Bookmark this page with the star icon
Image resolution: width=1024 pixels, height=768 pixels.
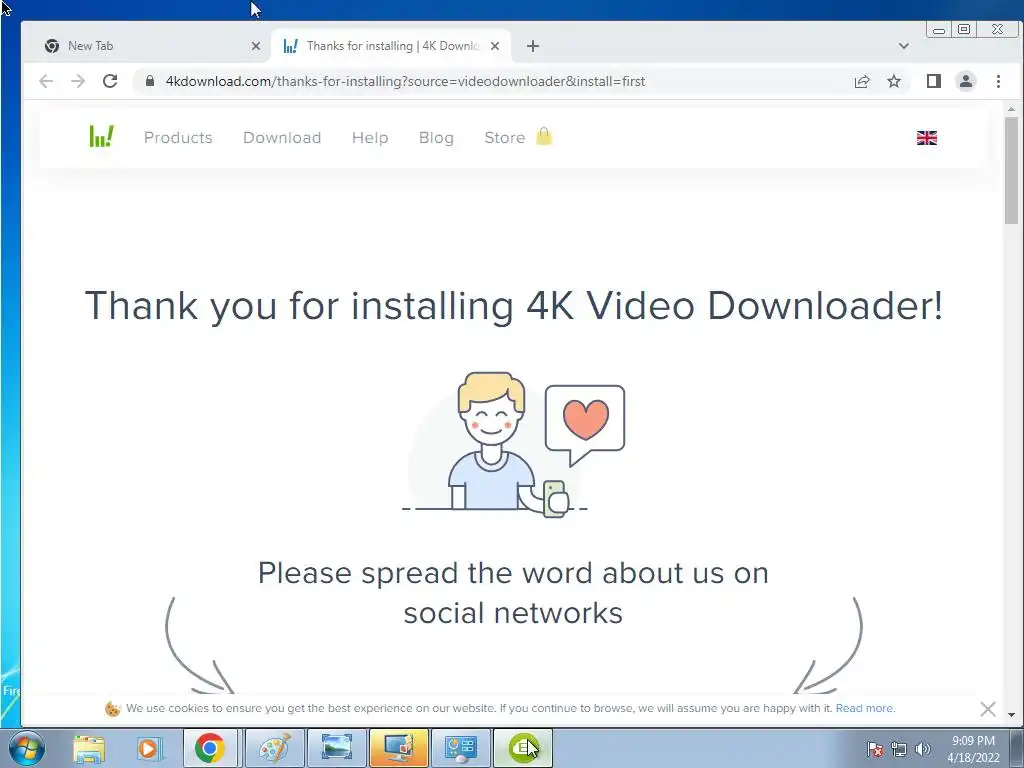coord(894,81)
